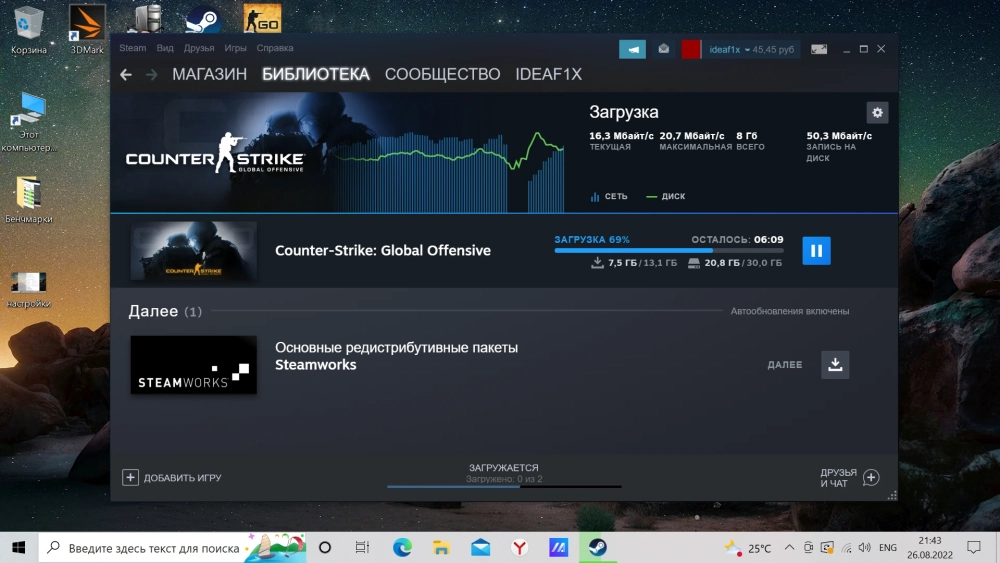
Task: Switch Steam to Big Picture mode
Action: point(819,49)
